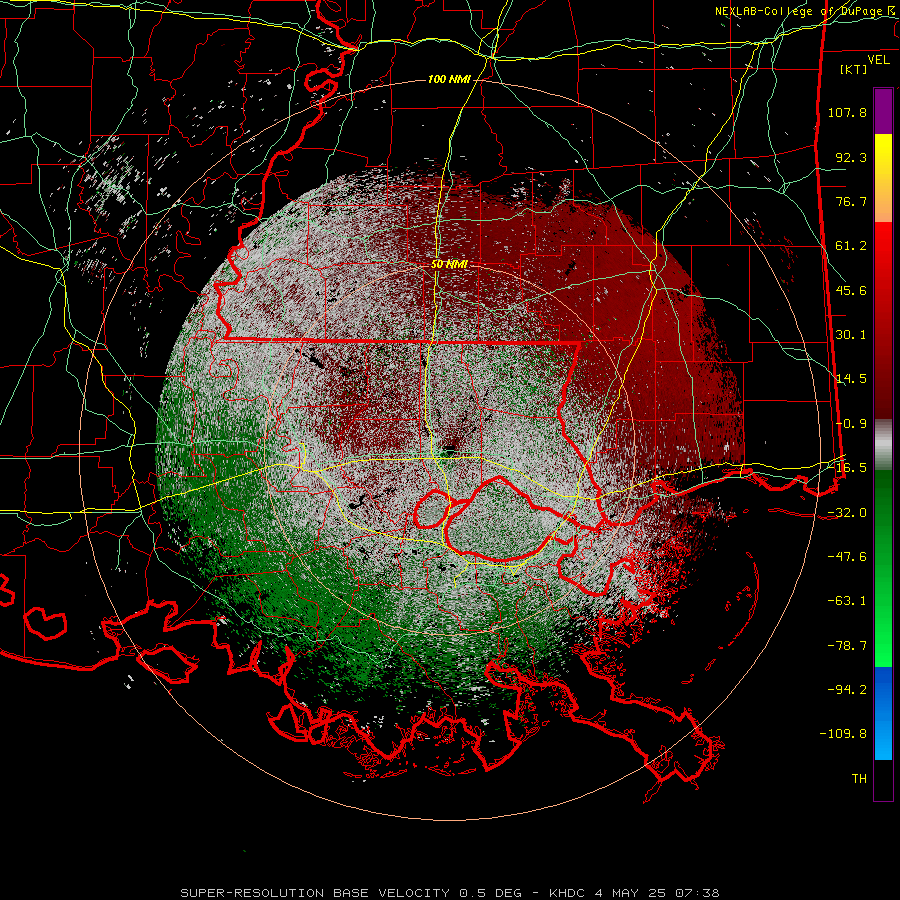Select the 30.1 value on the velocity scale
900x900 pixels.
tap(851, 335)
